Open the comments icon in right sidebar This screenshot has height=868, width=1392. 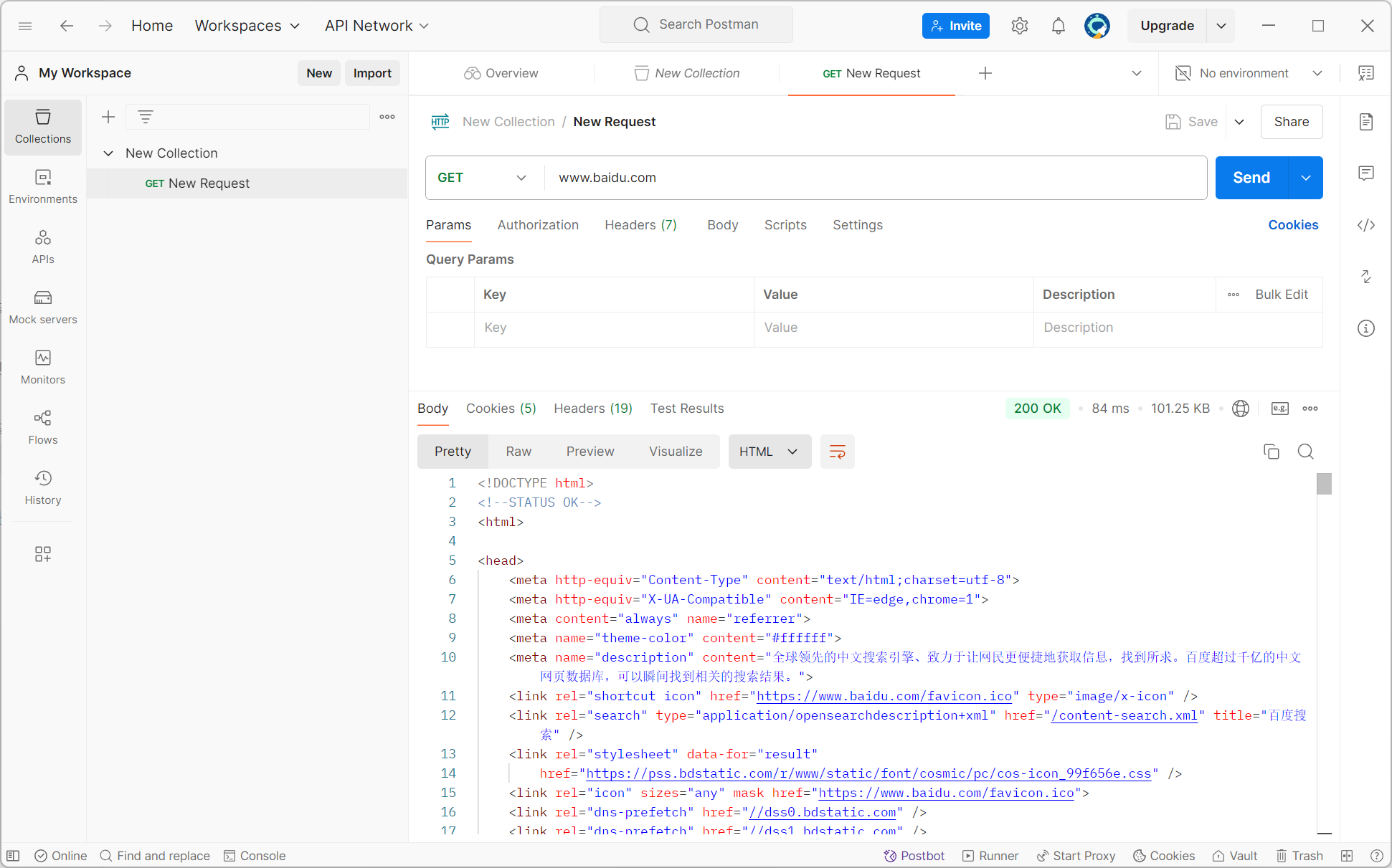(x=1366, y=173)
